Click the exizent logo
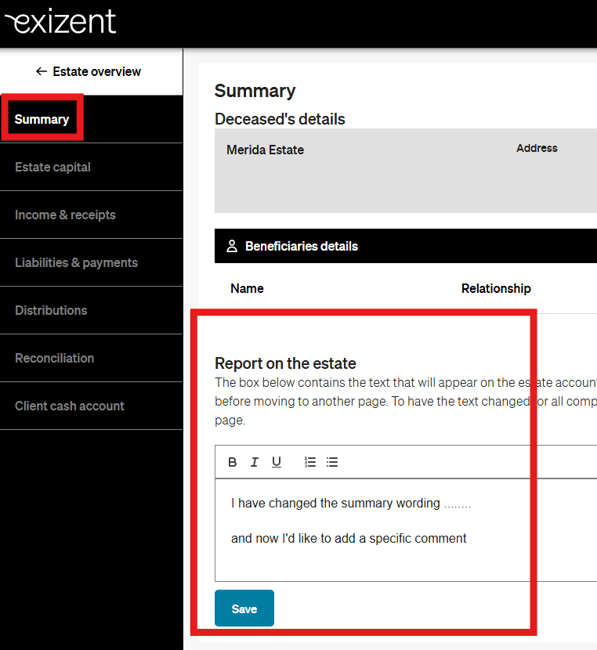Screen dimensions: 597x650 61,21
